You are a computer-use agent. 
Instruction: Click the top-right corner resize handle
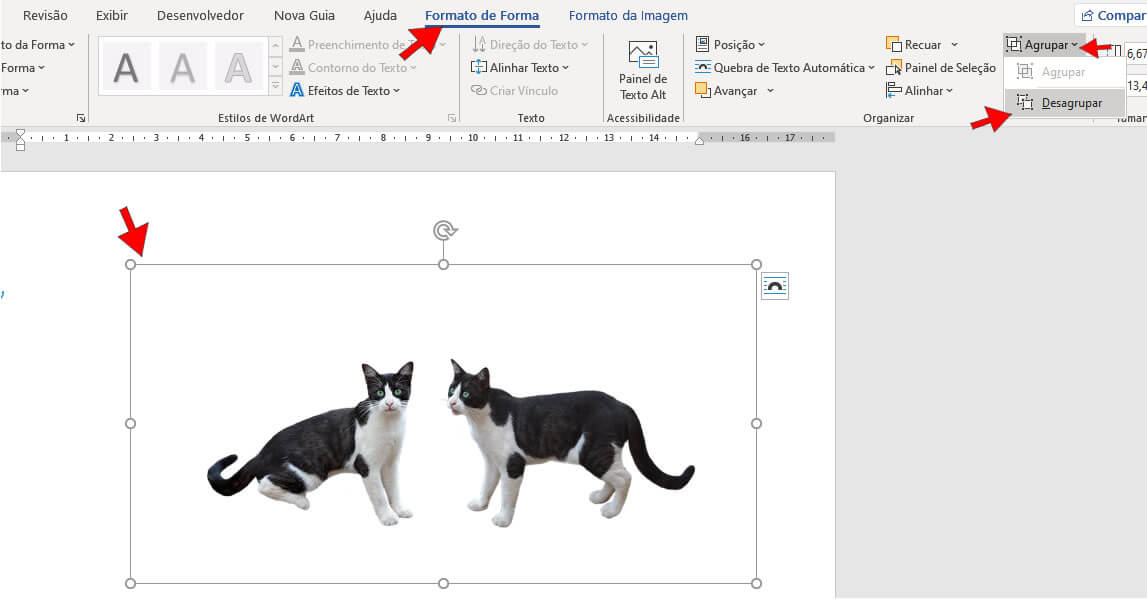[x=756, y=264]
